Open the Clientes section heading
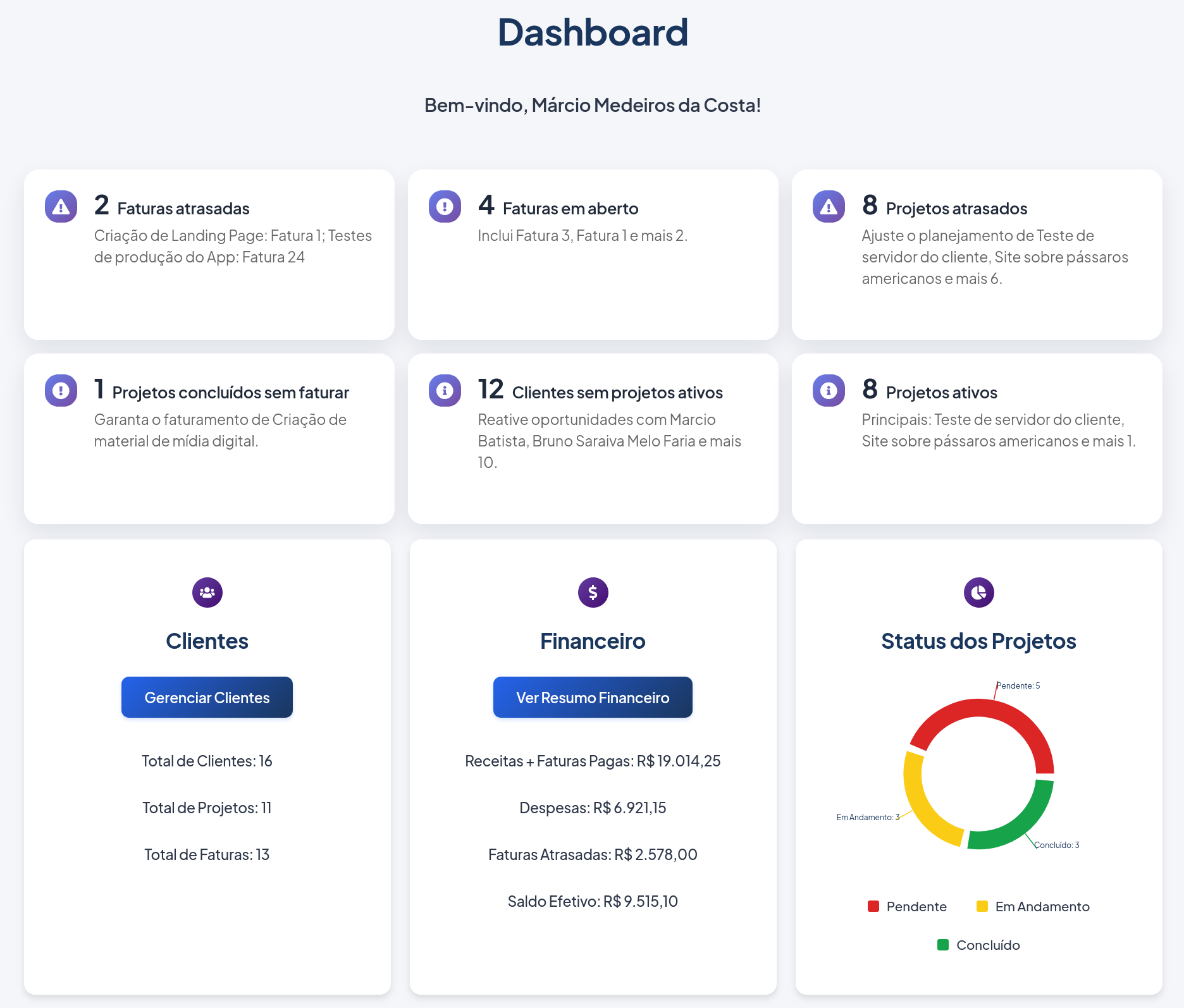1184x1008 pixels. (207, 640)
